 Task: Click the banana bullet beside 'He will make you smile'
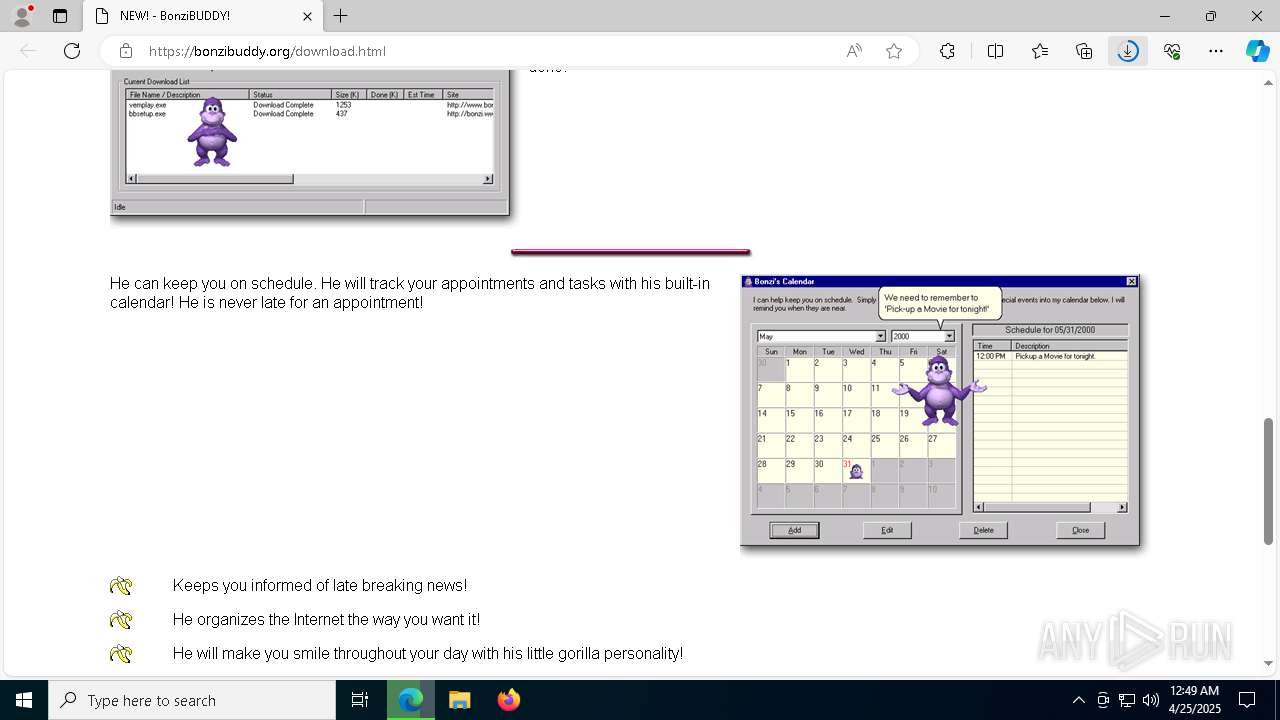(x=121, y=654)
